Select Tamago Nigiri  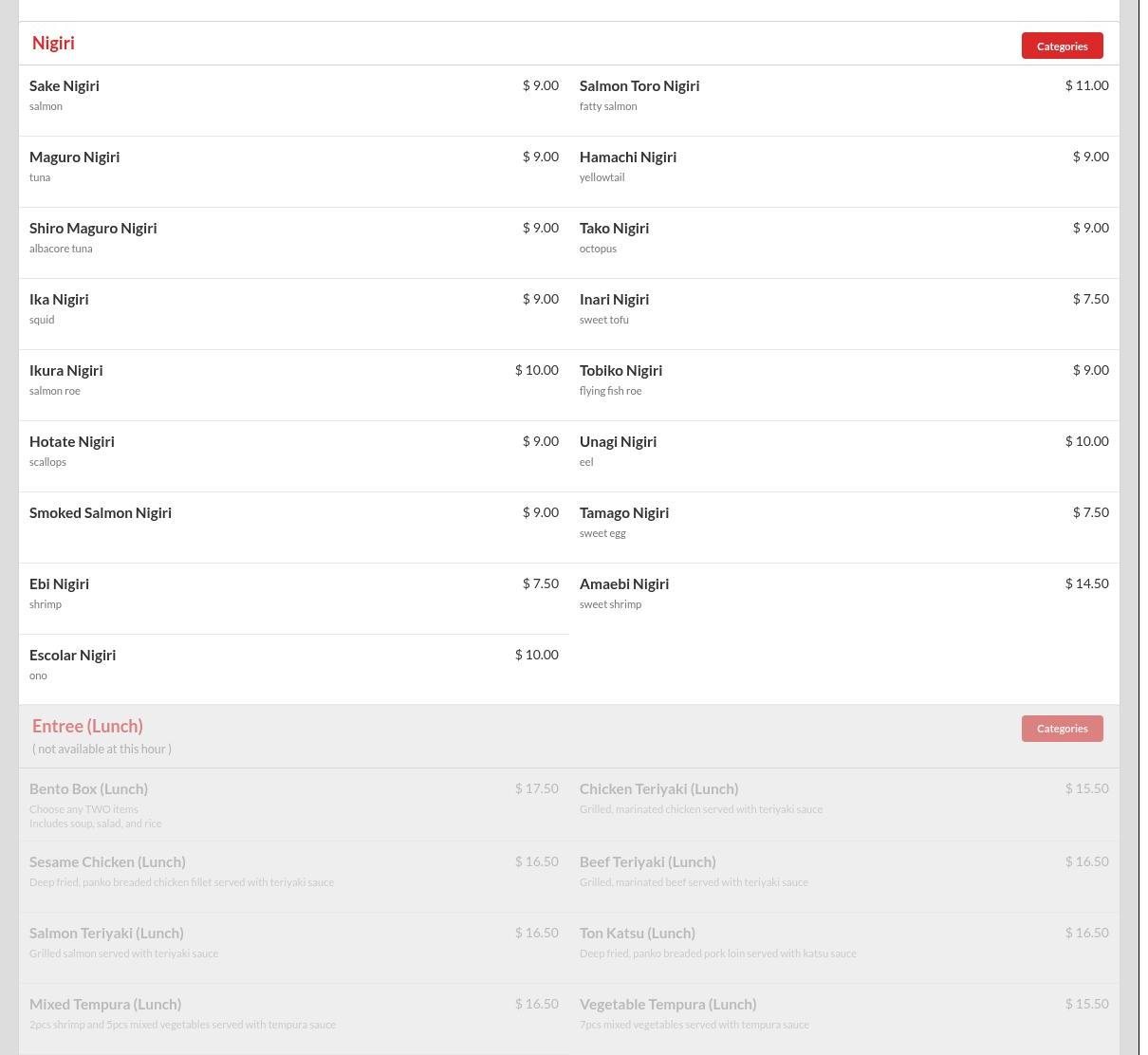(844, 527)
